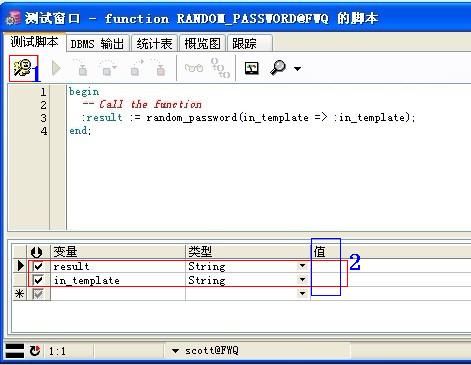Click the empty variable name cell in the new row
Screen dimensions: 471x365
coord(118,294)
